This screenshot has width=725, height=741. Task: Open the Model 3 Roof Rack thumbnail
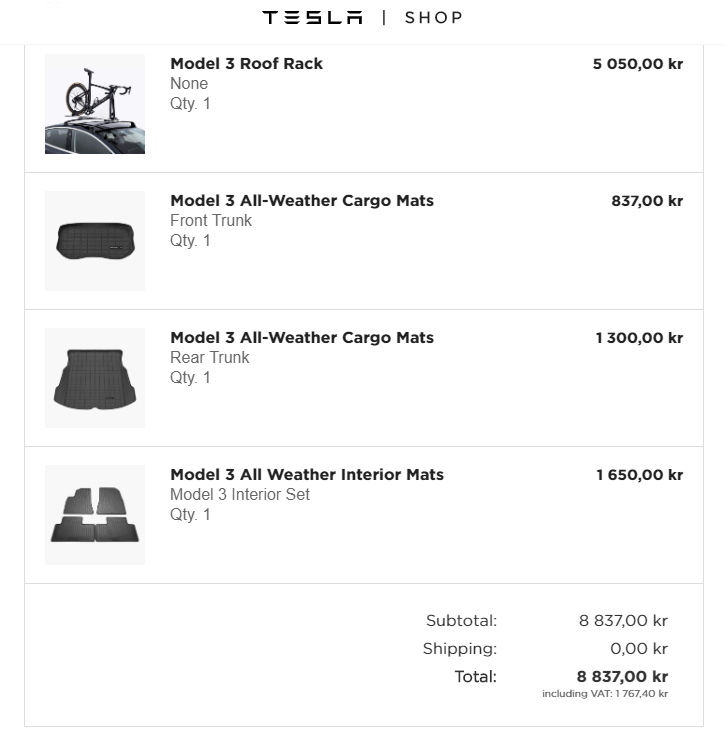(95, 104)
